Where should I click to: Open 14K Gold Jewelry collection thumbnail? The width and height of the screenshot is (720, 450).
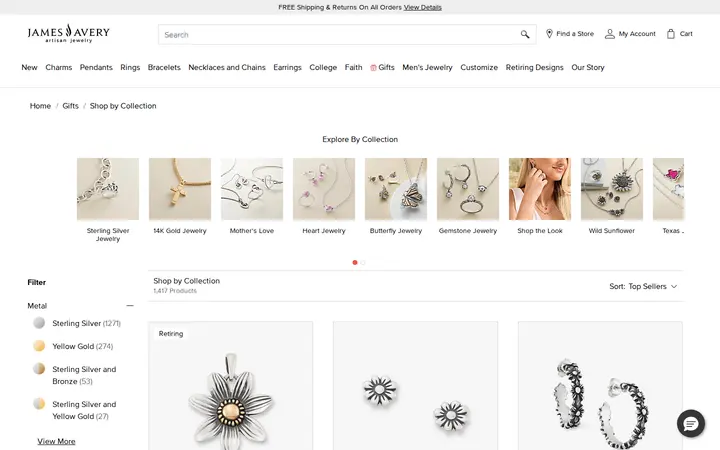point(180,189)
